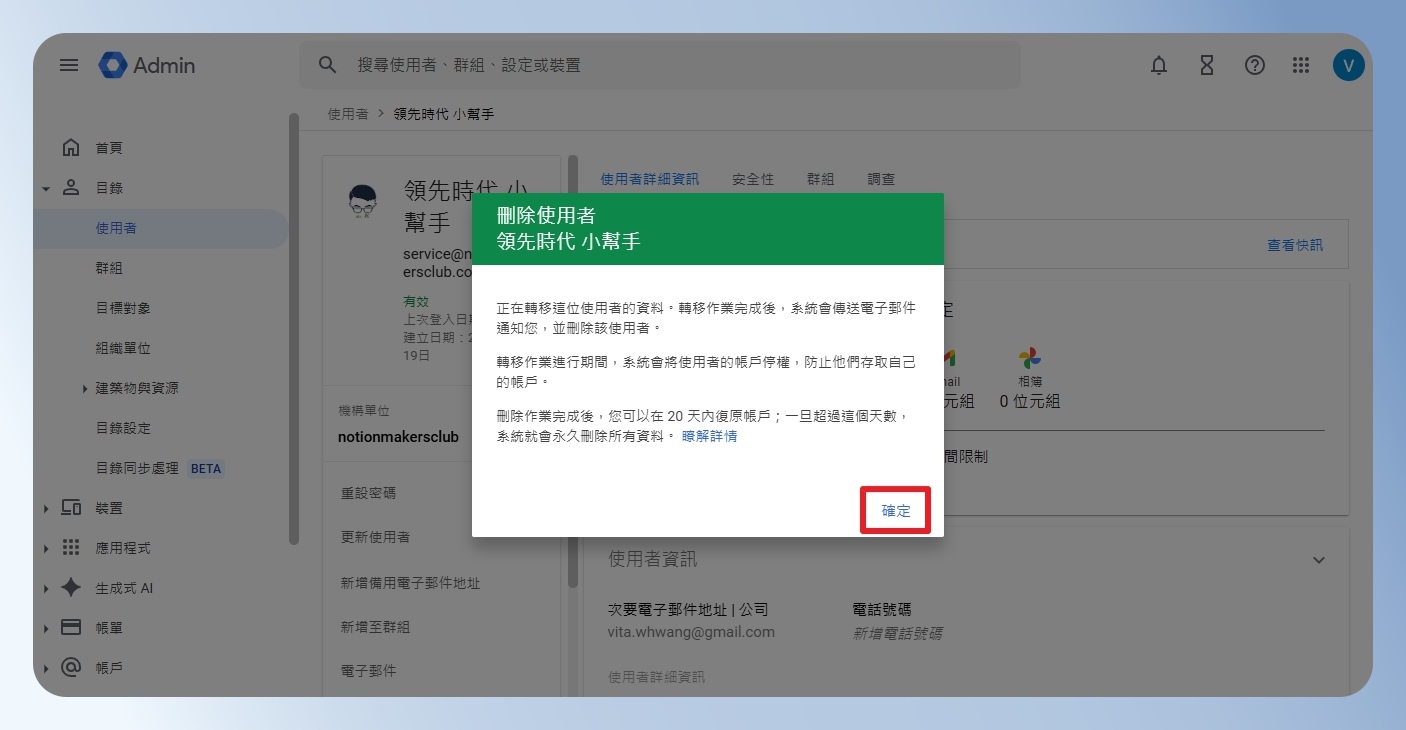Expand the 帳戶 section arrow
Image resolution: width=1406 pixels, height=730 pixels.
46,668
